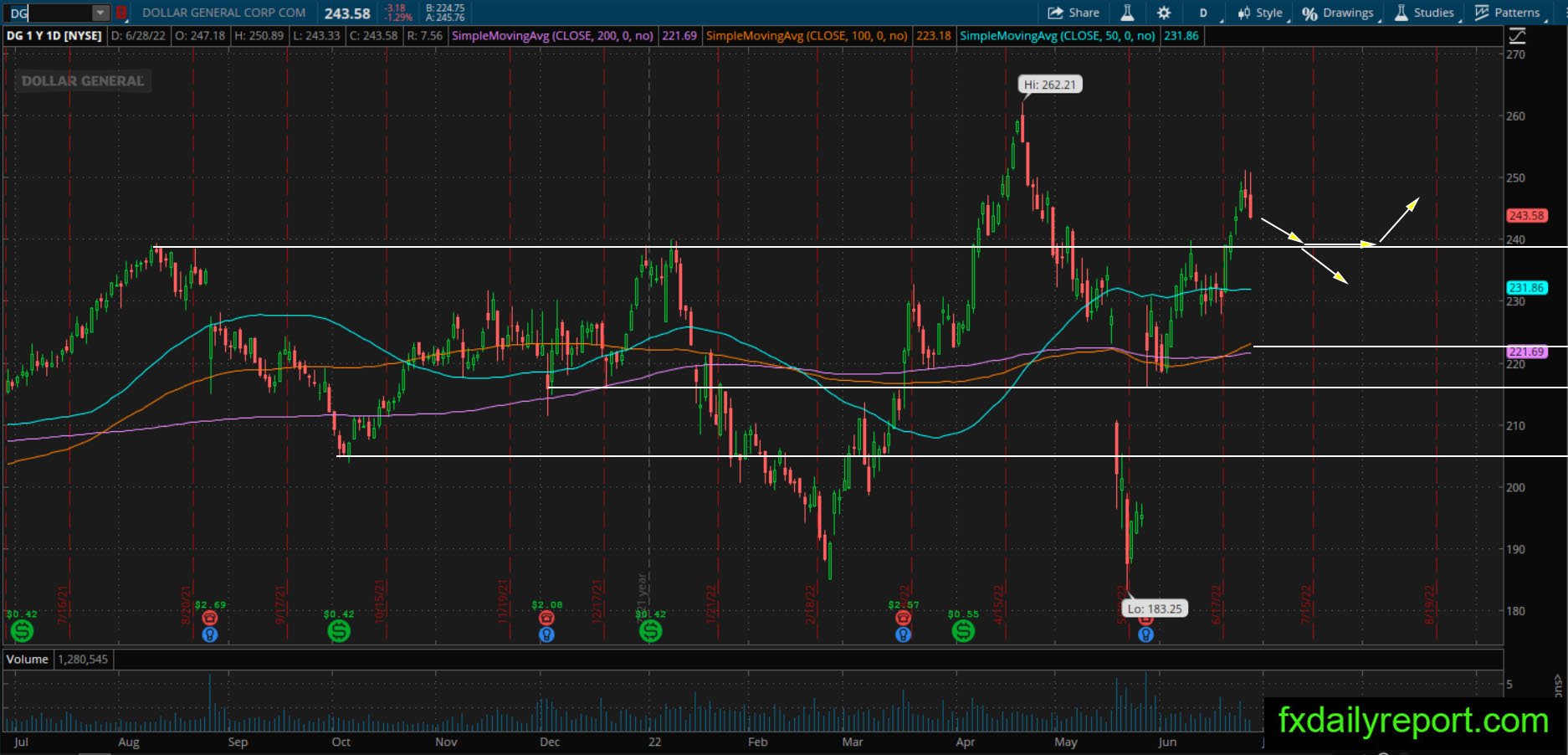This screenshot has width=1568, height=755.
Task: Click the Hi: 262.21 price bubble
Action: [x=1050, y=85]
